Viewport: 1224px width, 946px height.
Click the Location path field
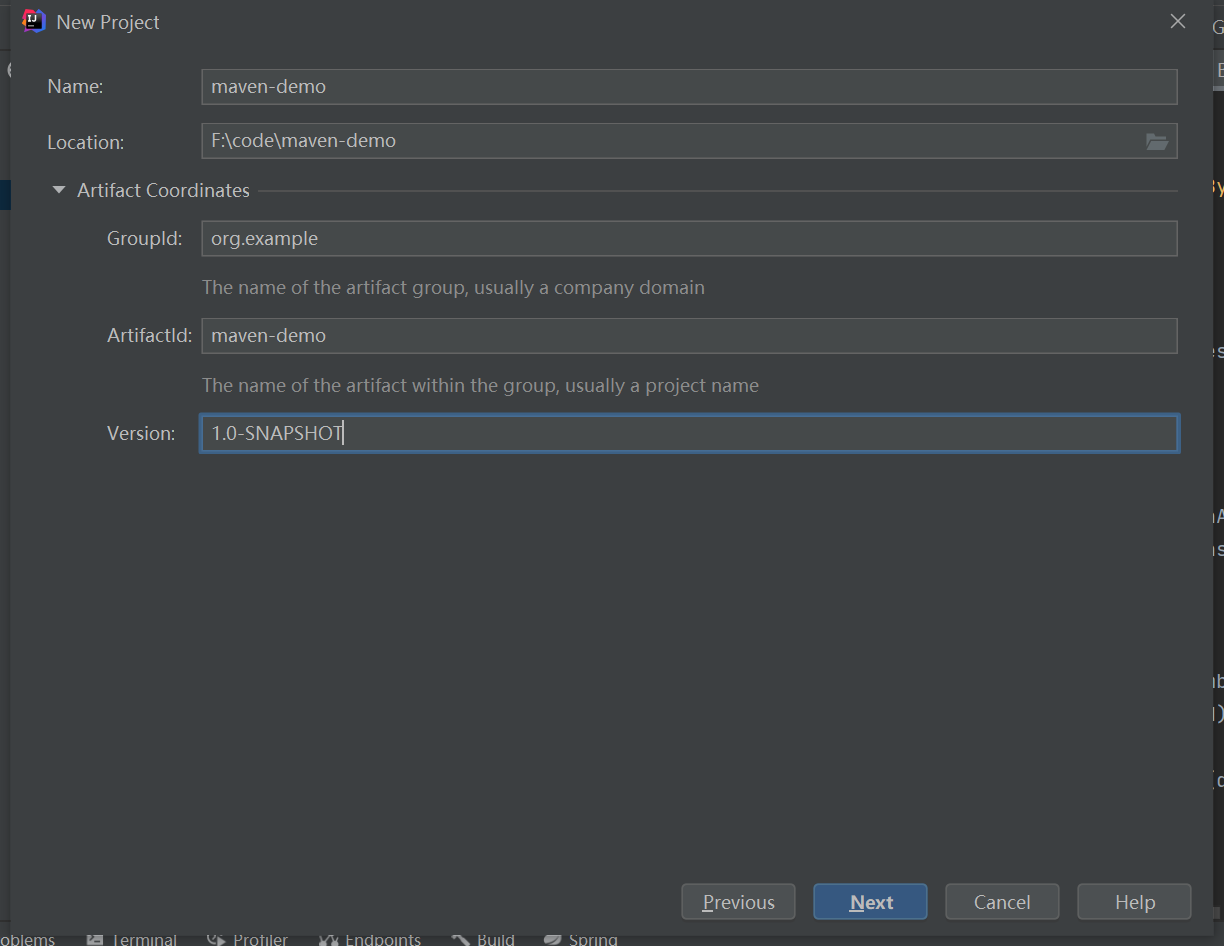(670, 141)
